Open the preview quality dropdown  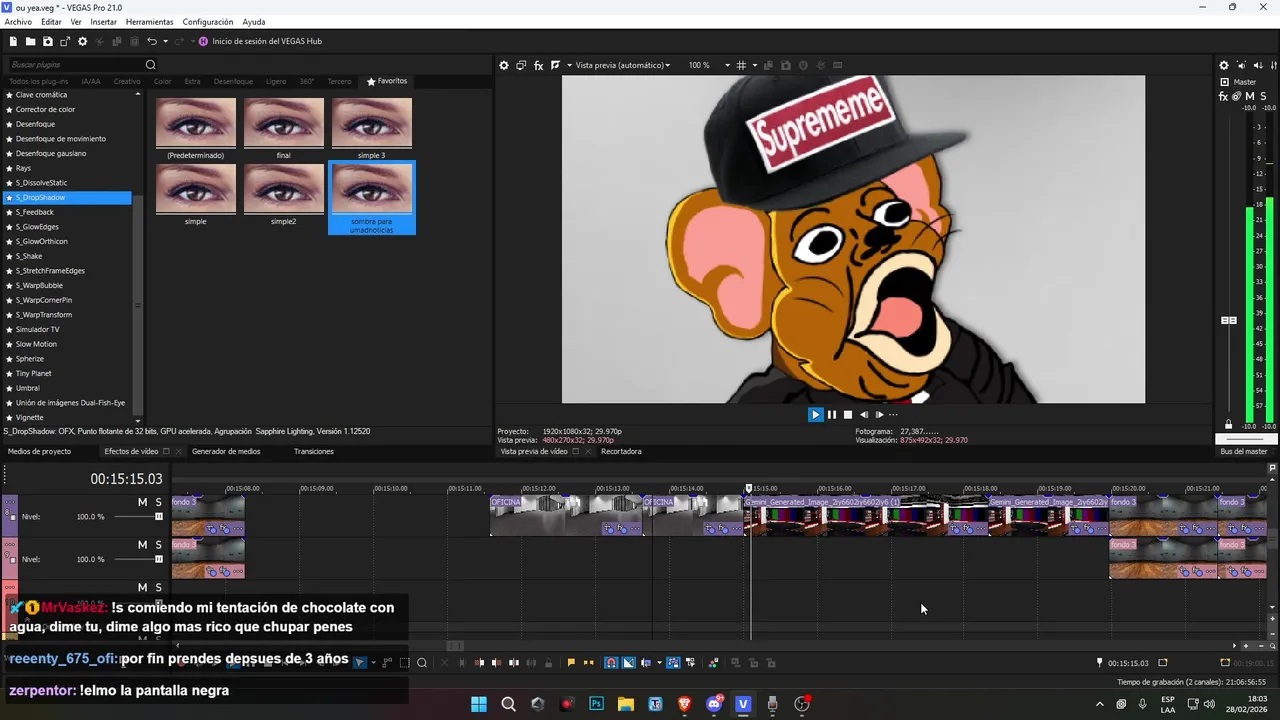(x=622, y=65)
